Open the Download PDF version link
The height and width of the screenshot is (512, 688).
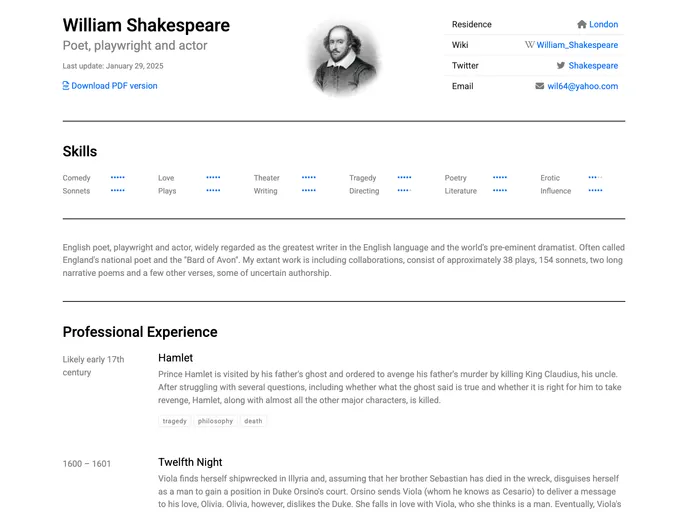coord(114,86)
